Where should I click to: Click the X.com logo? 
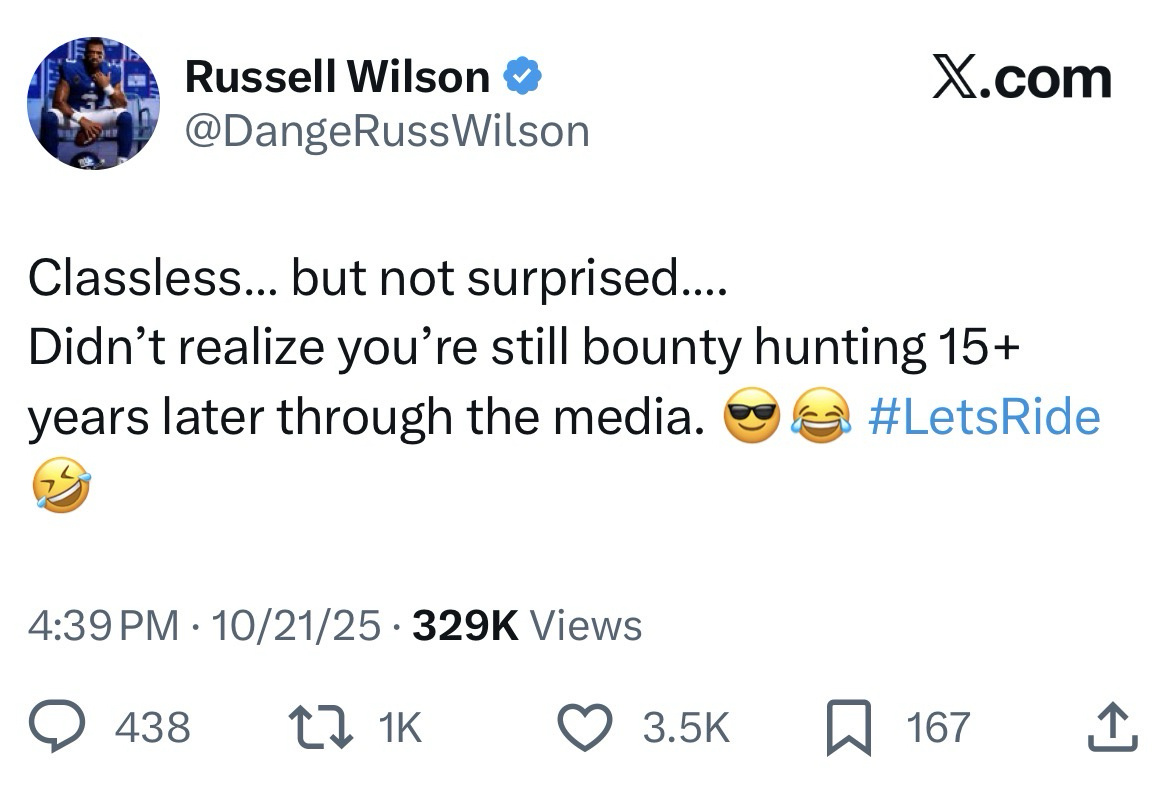pos(1021,78)
